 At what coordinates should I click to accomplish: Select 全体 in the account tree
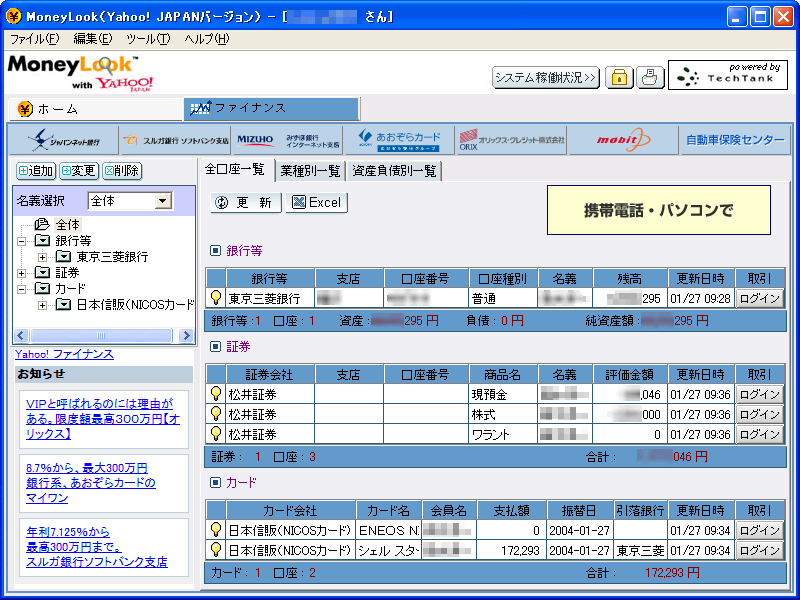[67, 224]
